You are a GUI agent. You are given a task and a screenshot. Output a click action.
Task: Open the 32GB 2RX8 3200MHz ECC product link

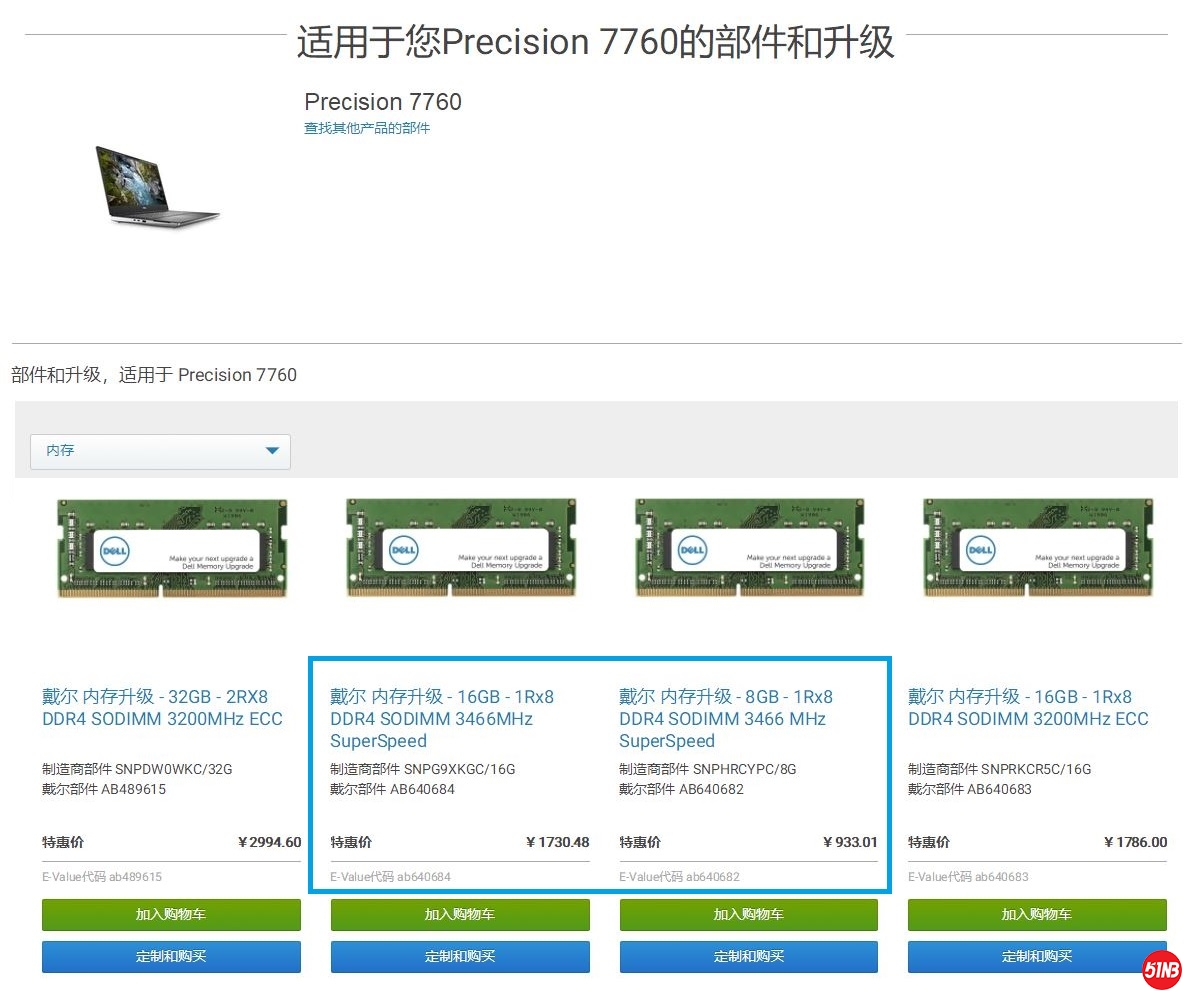162,707
